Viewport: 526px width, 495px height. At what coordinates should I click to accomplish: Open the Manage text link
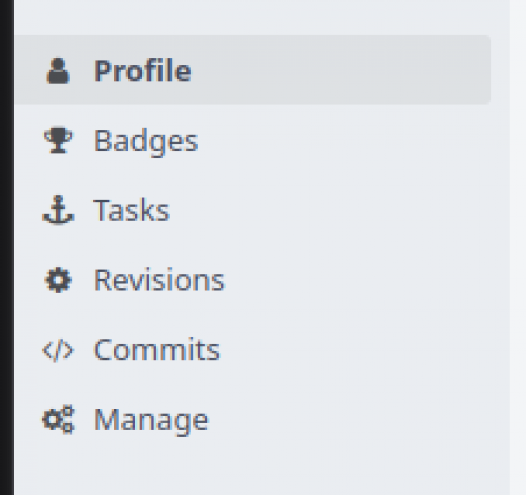[x=151, y=421]
